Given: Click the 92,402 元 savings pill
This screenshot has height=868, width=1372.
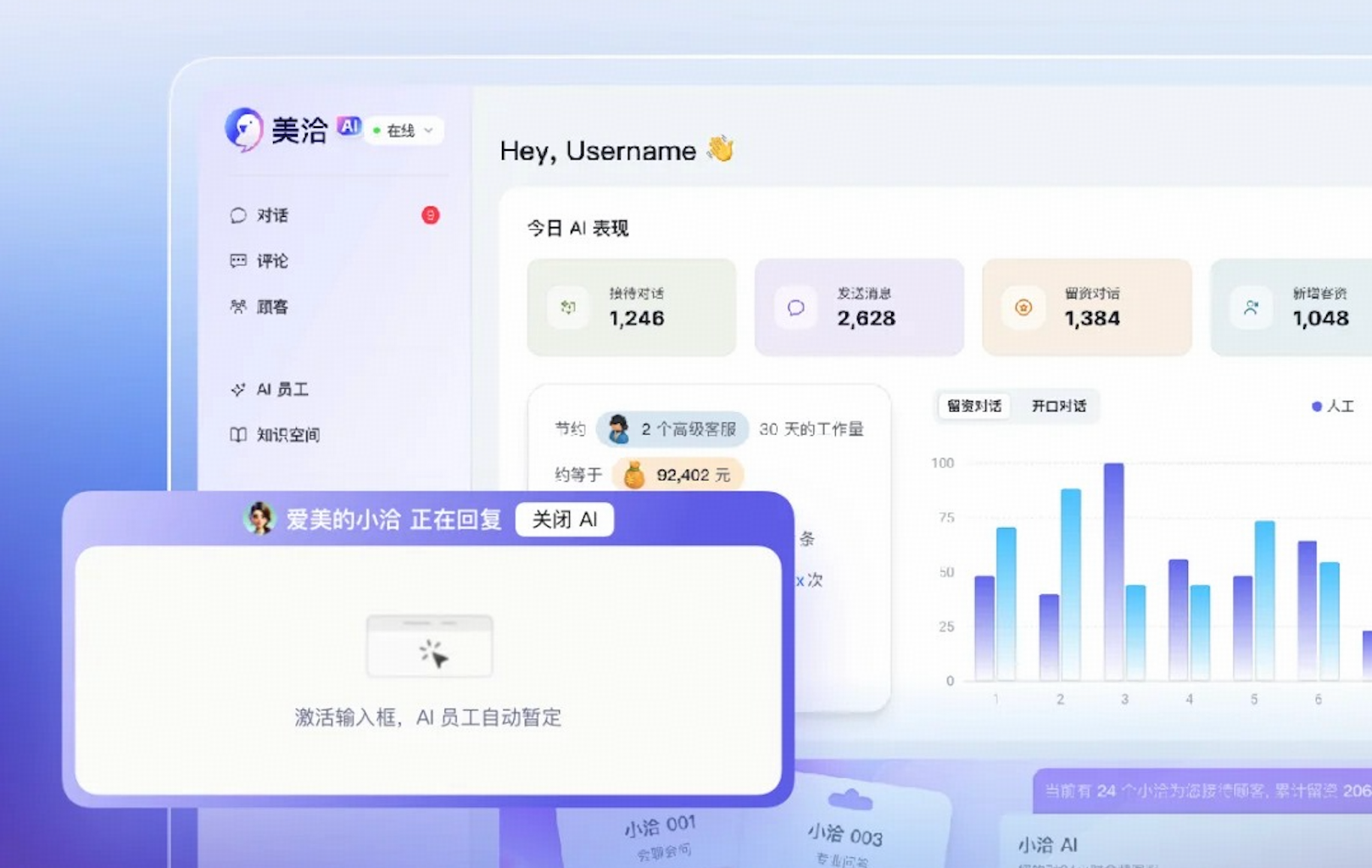Looking at the screenshot, I should tap(678, 475).
